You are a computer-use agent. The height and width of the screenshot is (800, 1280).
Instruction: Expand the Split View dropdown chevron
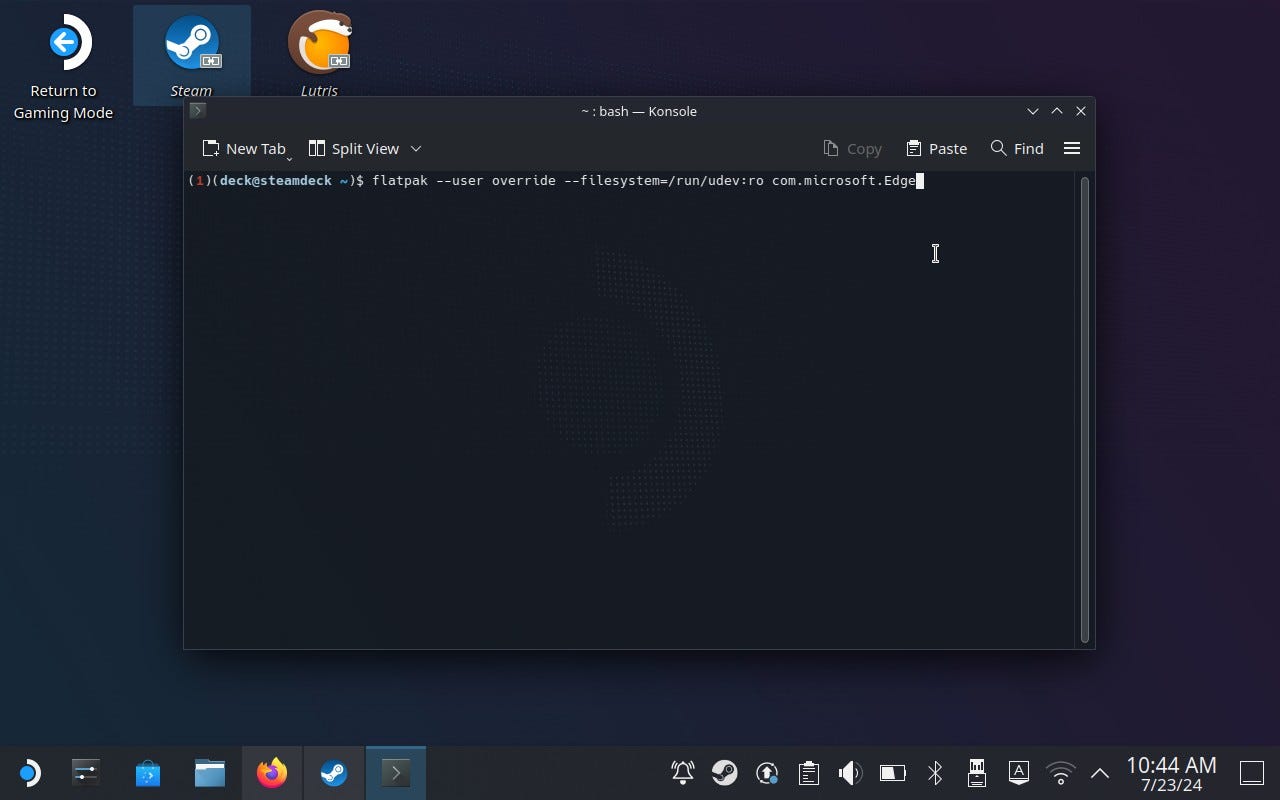point(416,148)
